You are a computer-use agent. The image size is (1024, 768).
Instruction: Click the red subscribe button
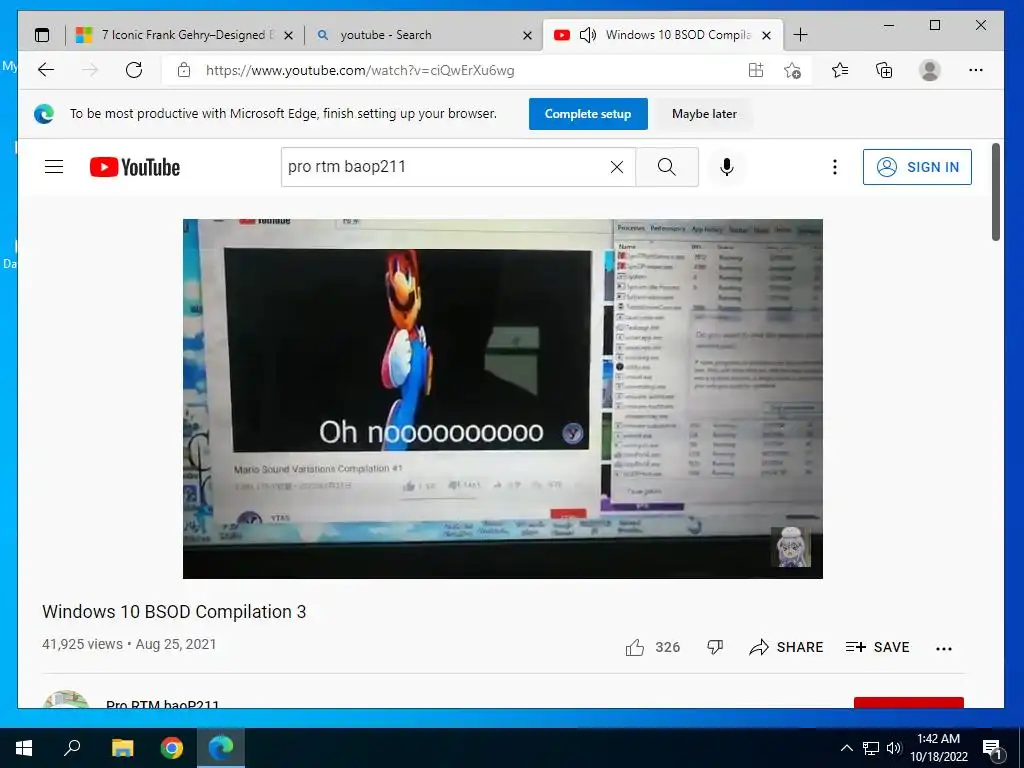pyautogui.click(x=908, y=703)
